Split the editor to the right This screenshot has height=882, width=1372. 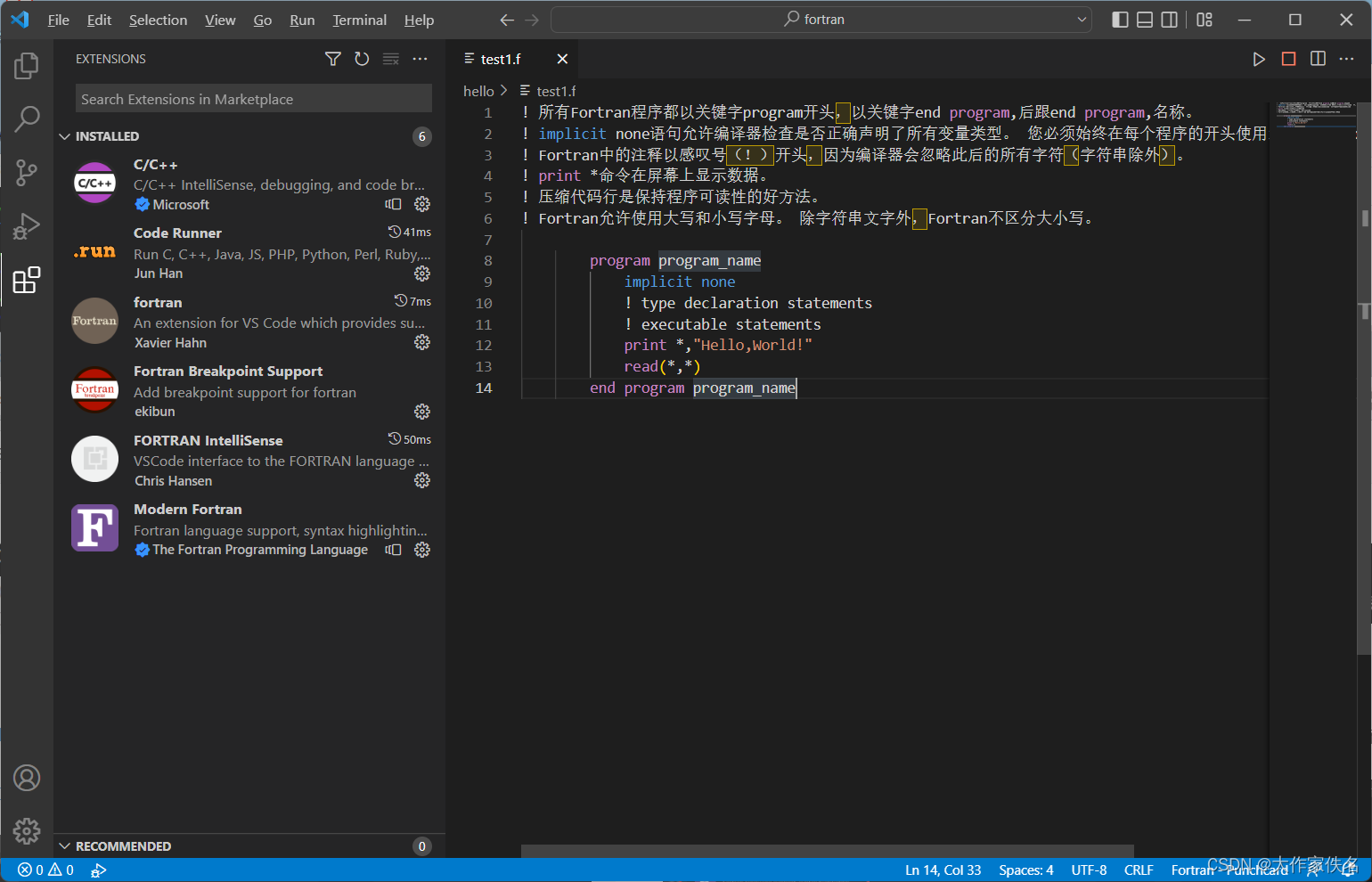1318,59
